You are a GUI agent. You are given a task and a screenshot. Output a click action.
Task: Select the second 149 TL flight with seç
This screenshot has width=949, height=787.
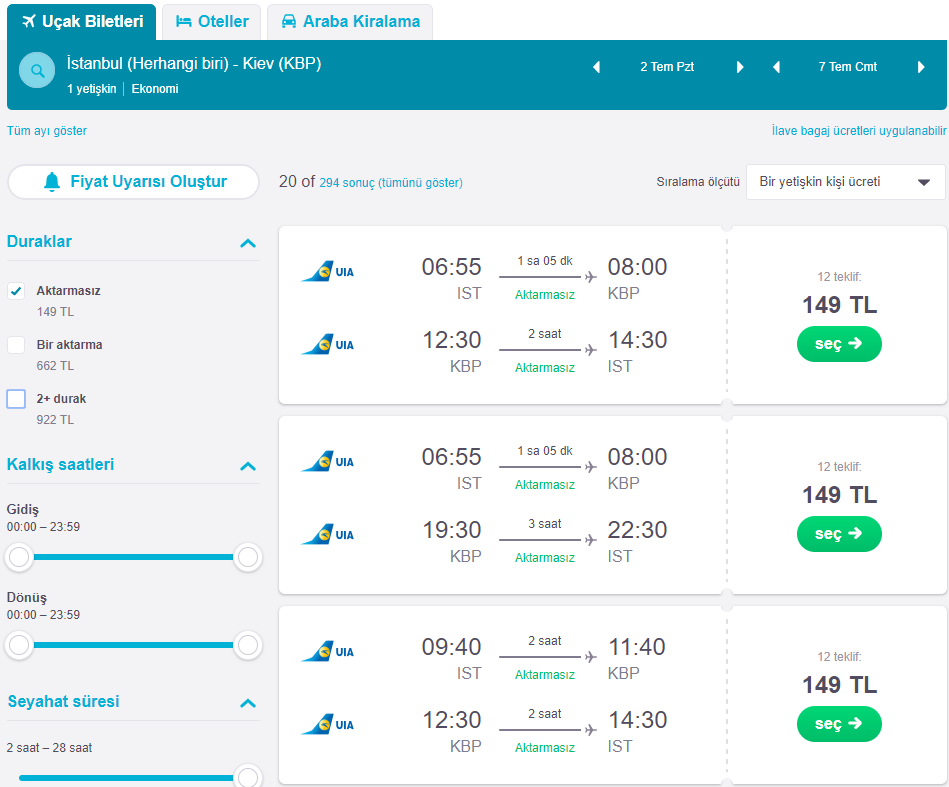pos(839,534)
